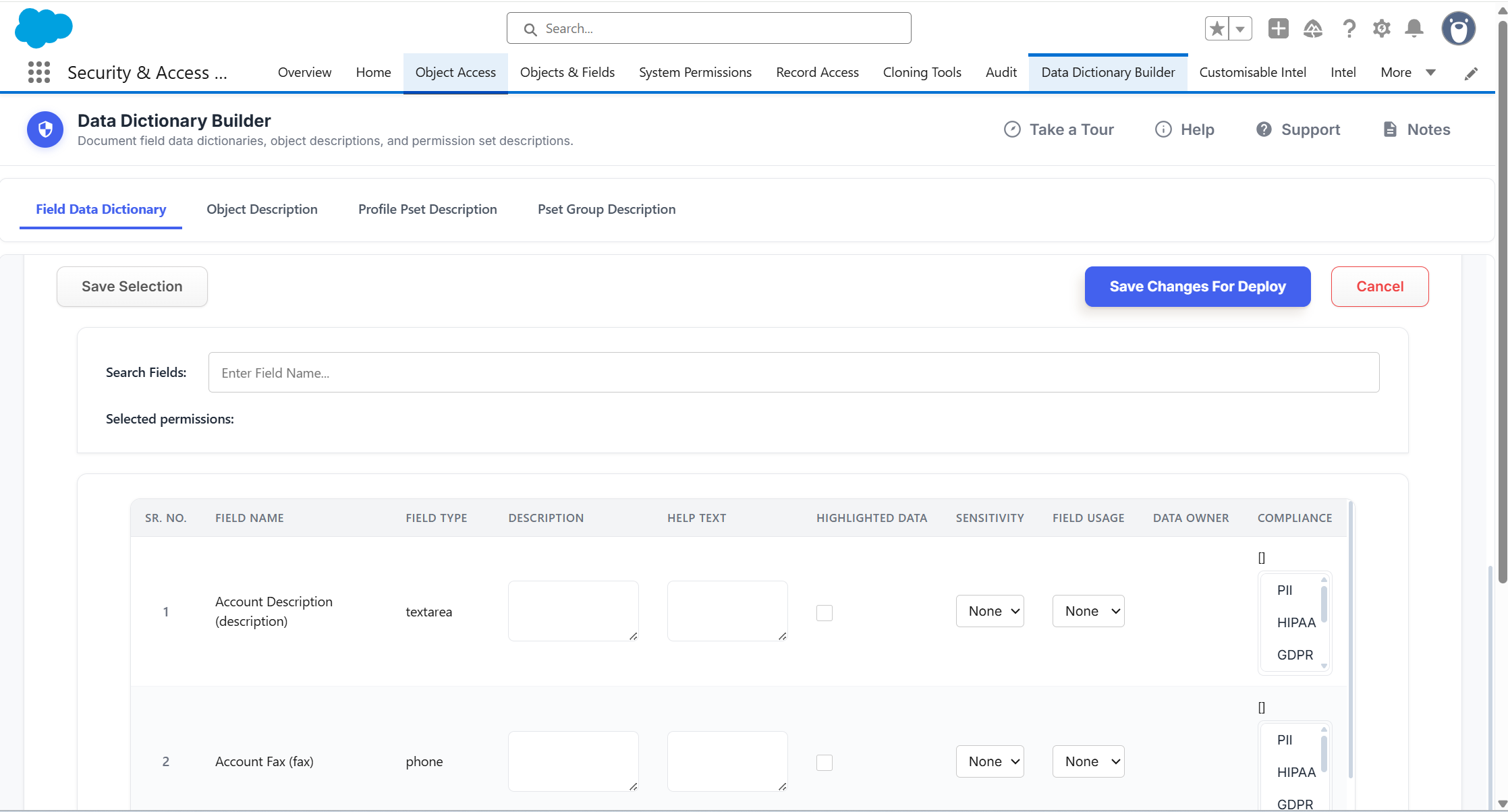Screen dimensions: 1508x812
Task: Switch to Profile Pset Description subtab
Action: [x=427, y=209]
